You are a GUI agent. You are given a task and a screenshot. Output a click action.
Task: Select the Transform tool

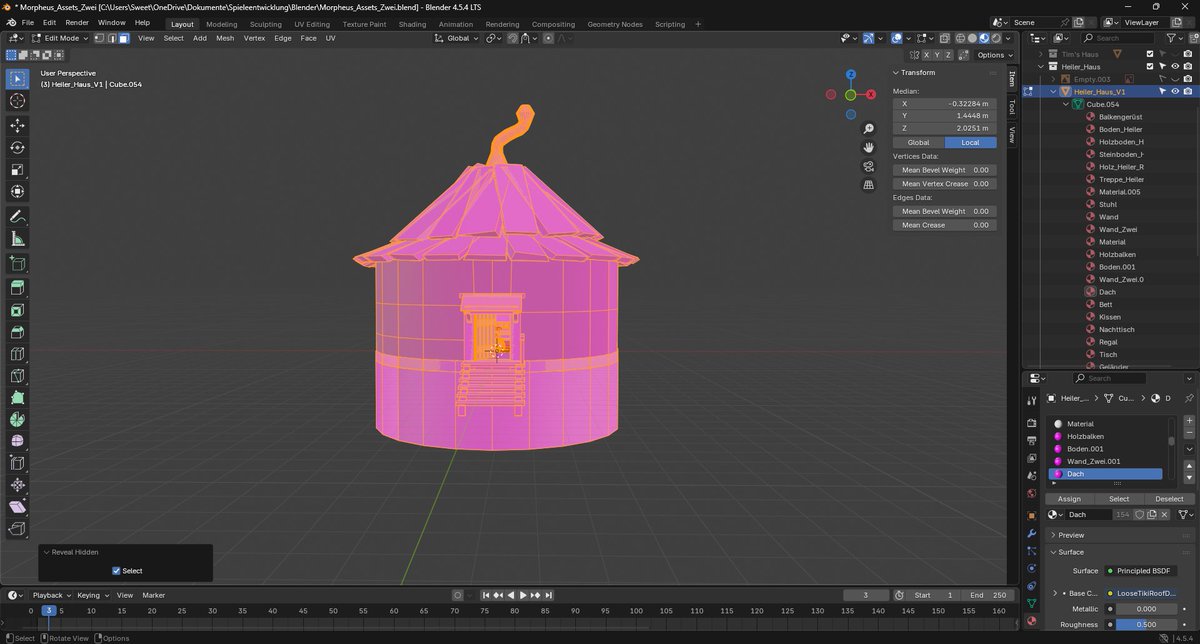coord(18,191)
